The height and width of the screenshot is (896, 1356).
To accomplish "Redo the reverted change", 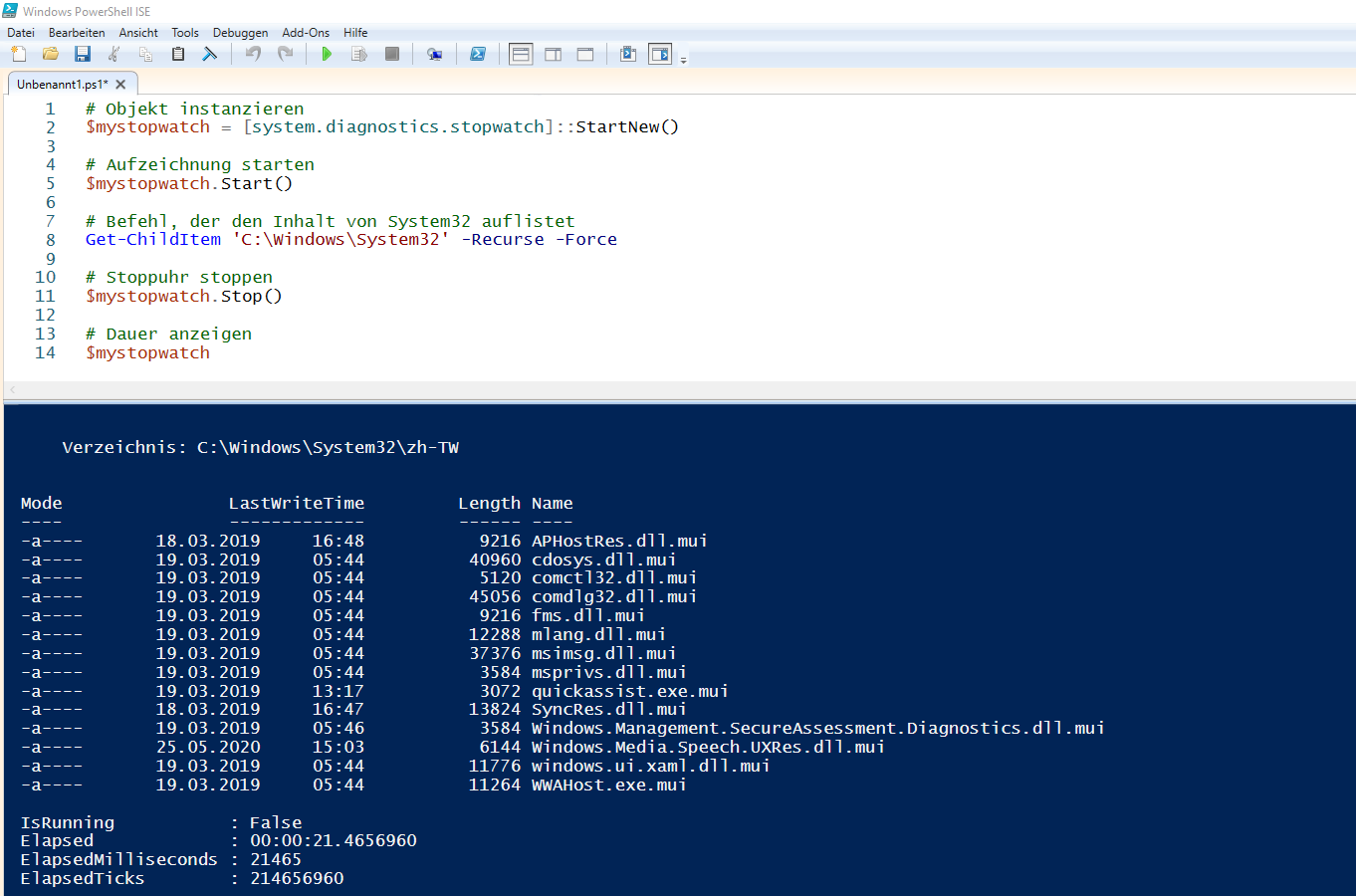I will (286, 54).
